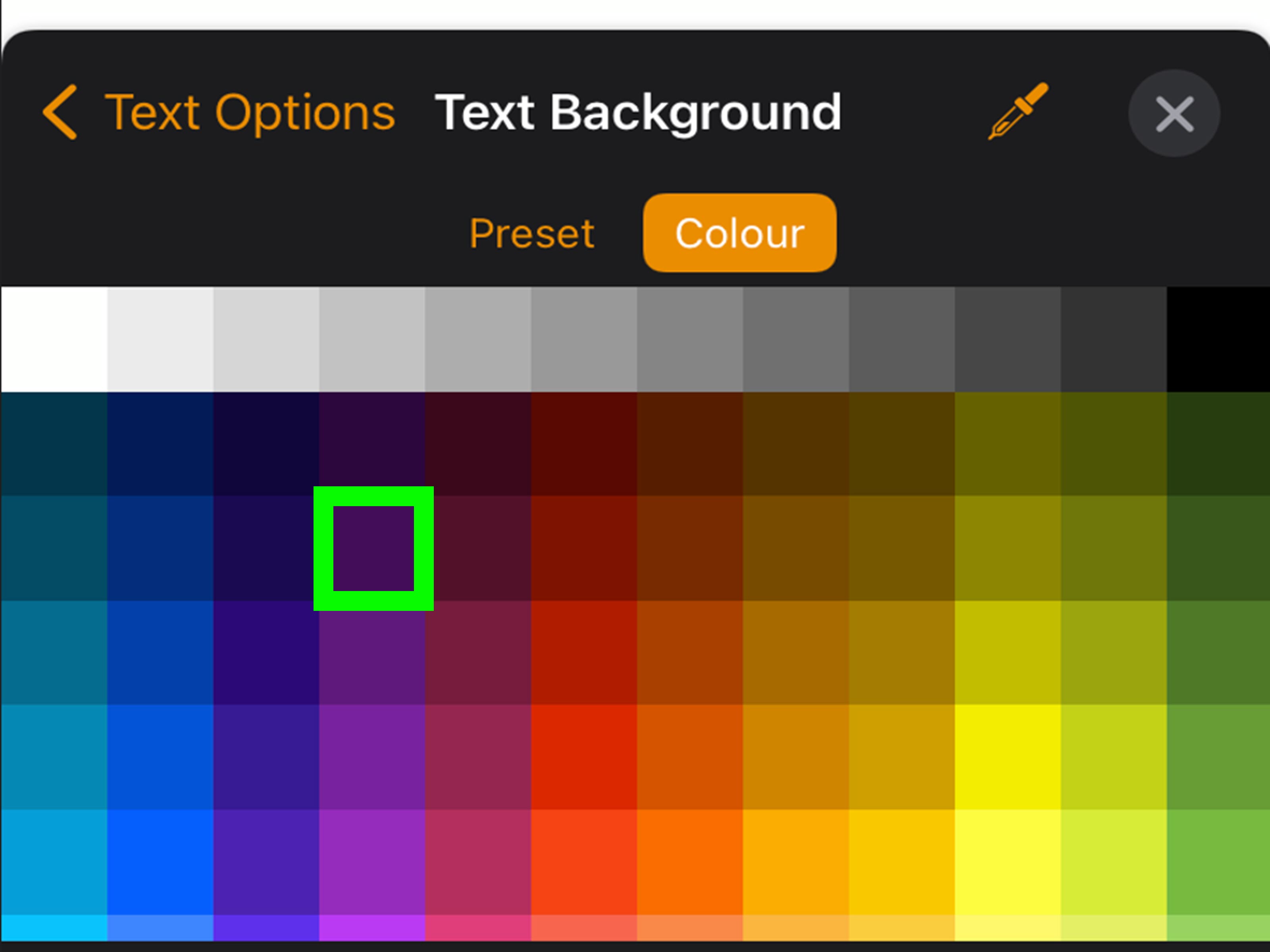The height and width of the screenshot is (952, 1270).
Task: Click the back chevron icon
Action: click(59, 113)
